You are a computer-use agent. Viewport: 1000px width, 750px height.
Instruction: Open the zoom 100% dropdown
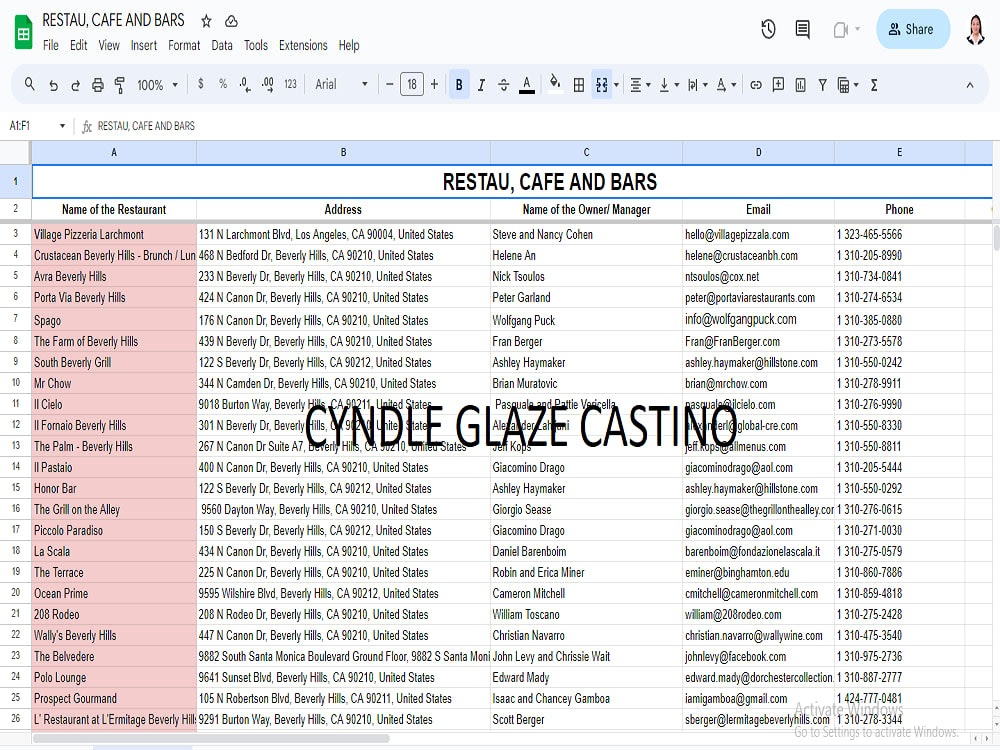point(158,85)
